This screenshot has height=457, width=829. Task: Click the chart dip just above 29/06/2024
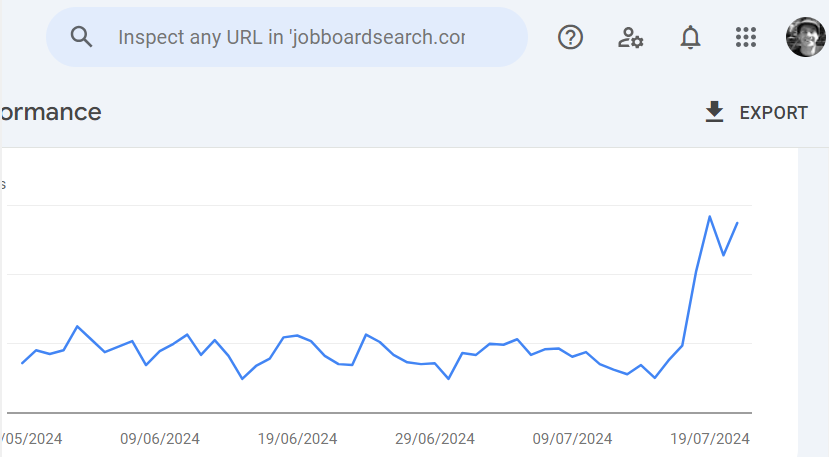[449, 378]
